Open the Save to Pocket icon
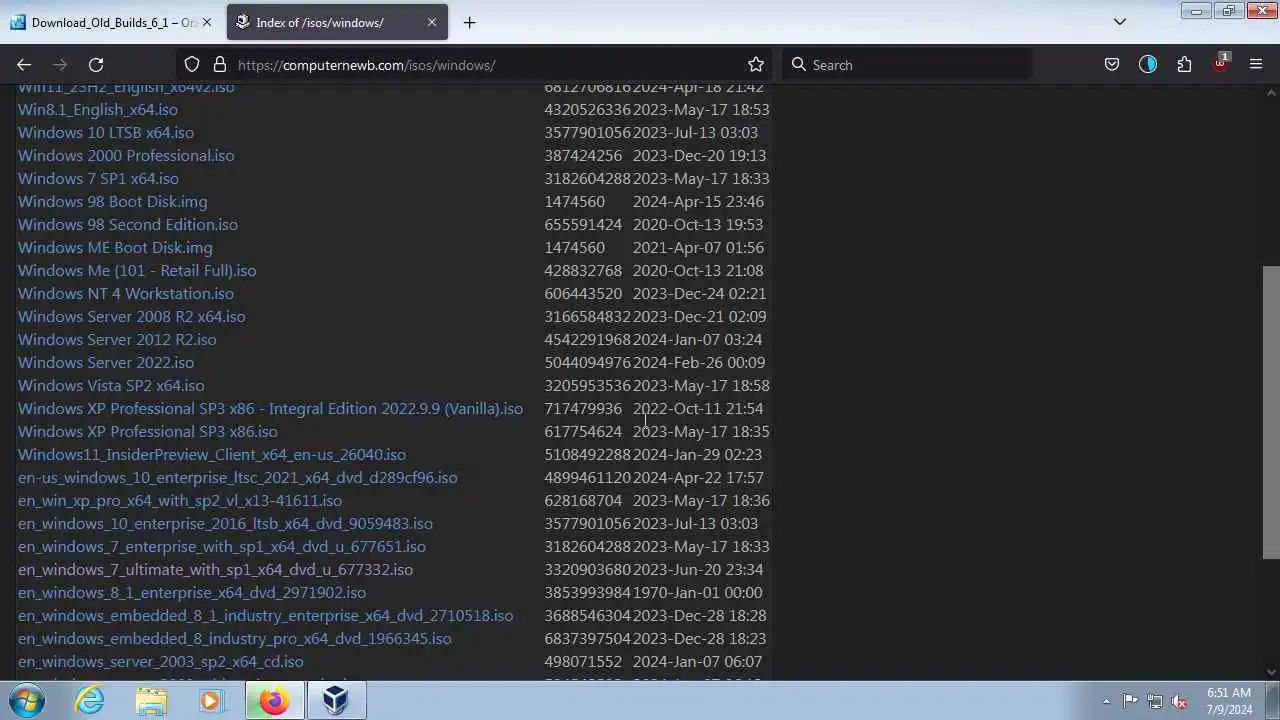The height and width of the screenshot is (720, 1280). [x=1112, y=65]
